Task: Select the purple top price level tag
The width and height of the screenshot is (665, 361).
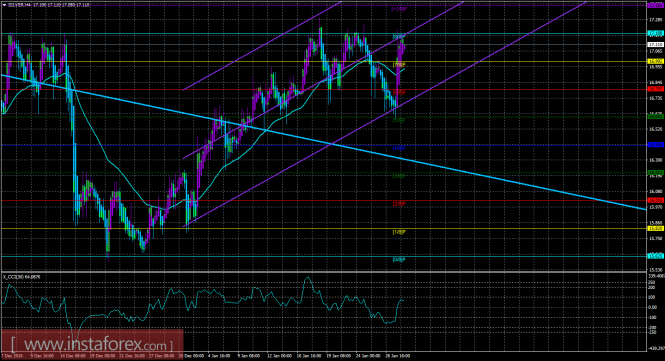Action: pos(656,5)
